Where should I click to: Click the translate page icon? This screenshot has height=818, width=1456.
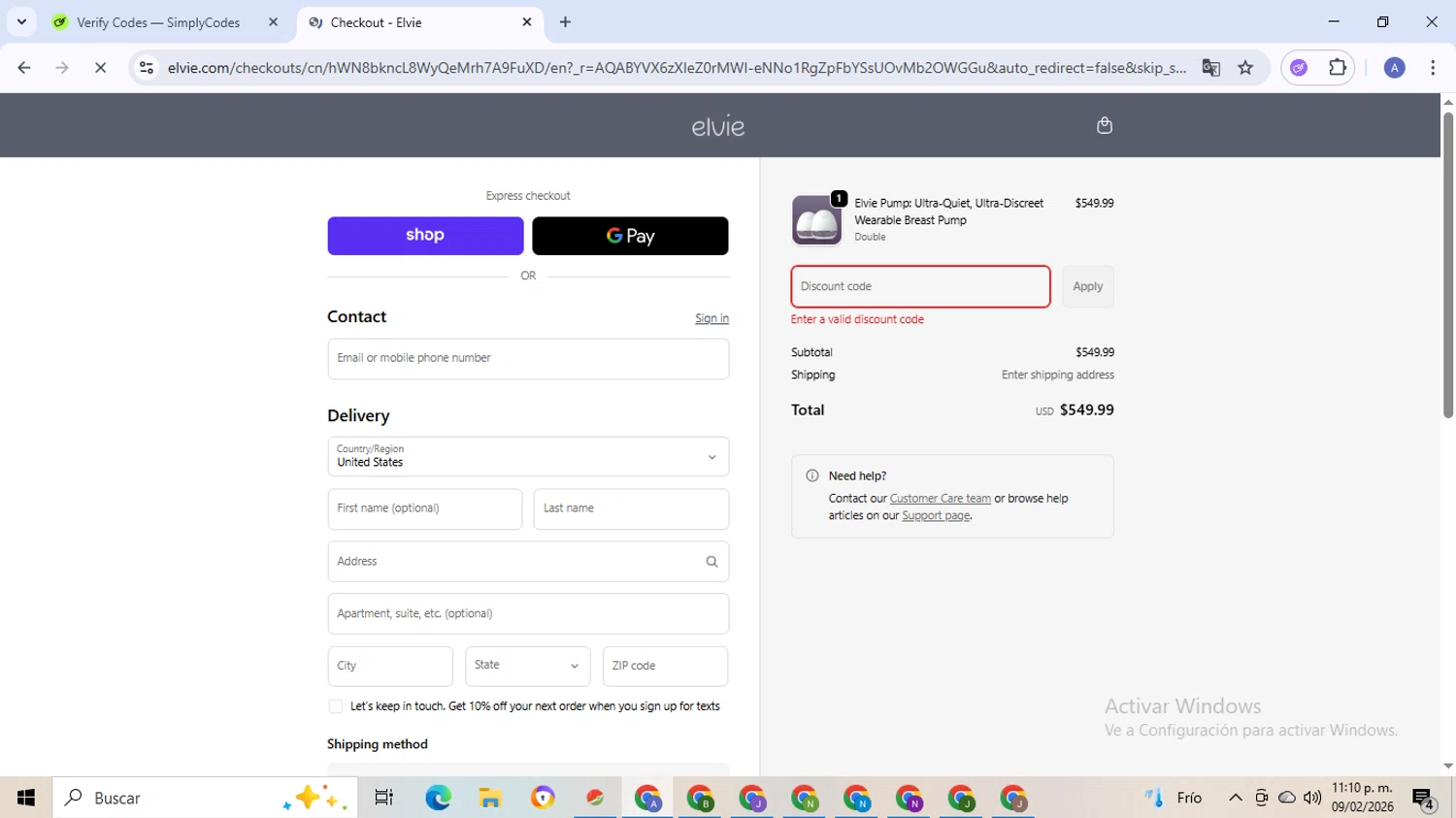pos(1210,68)
